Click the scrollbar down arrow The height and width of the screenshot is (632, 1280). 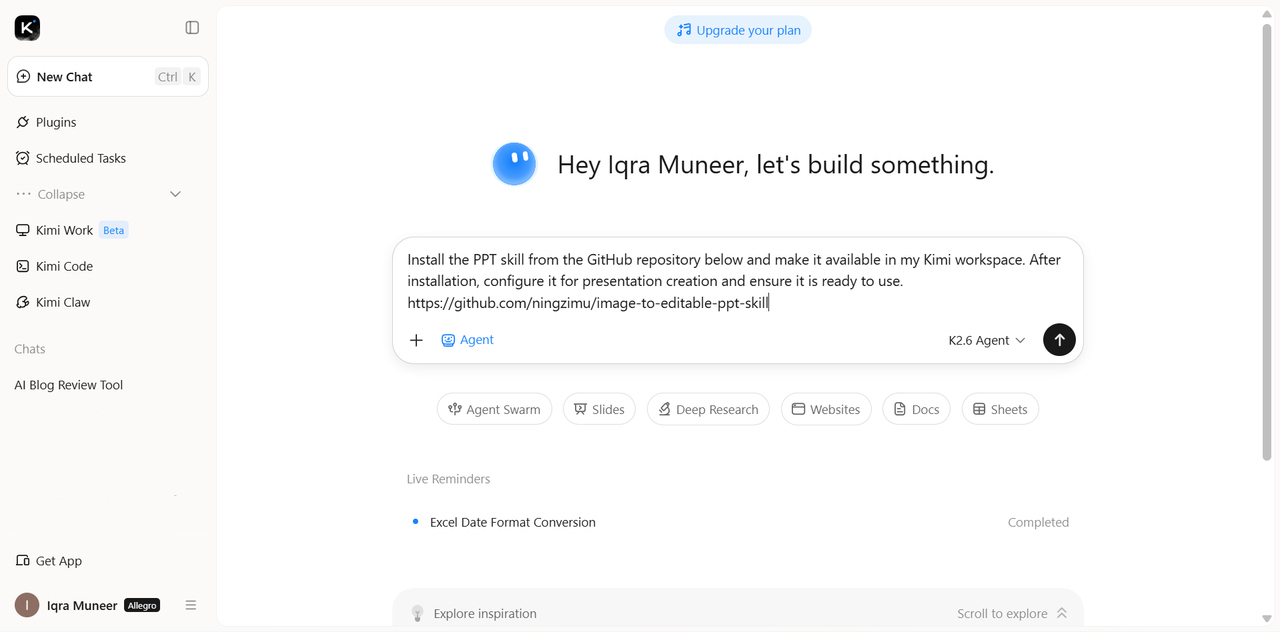click(x=1267, y=620)
